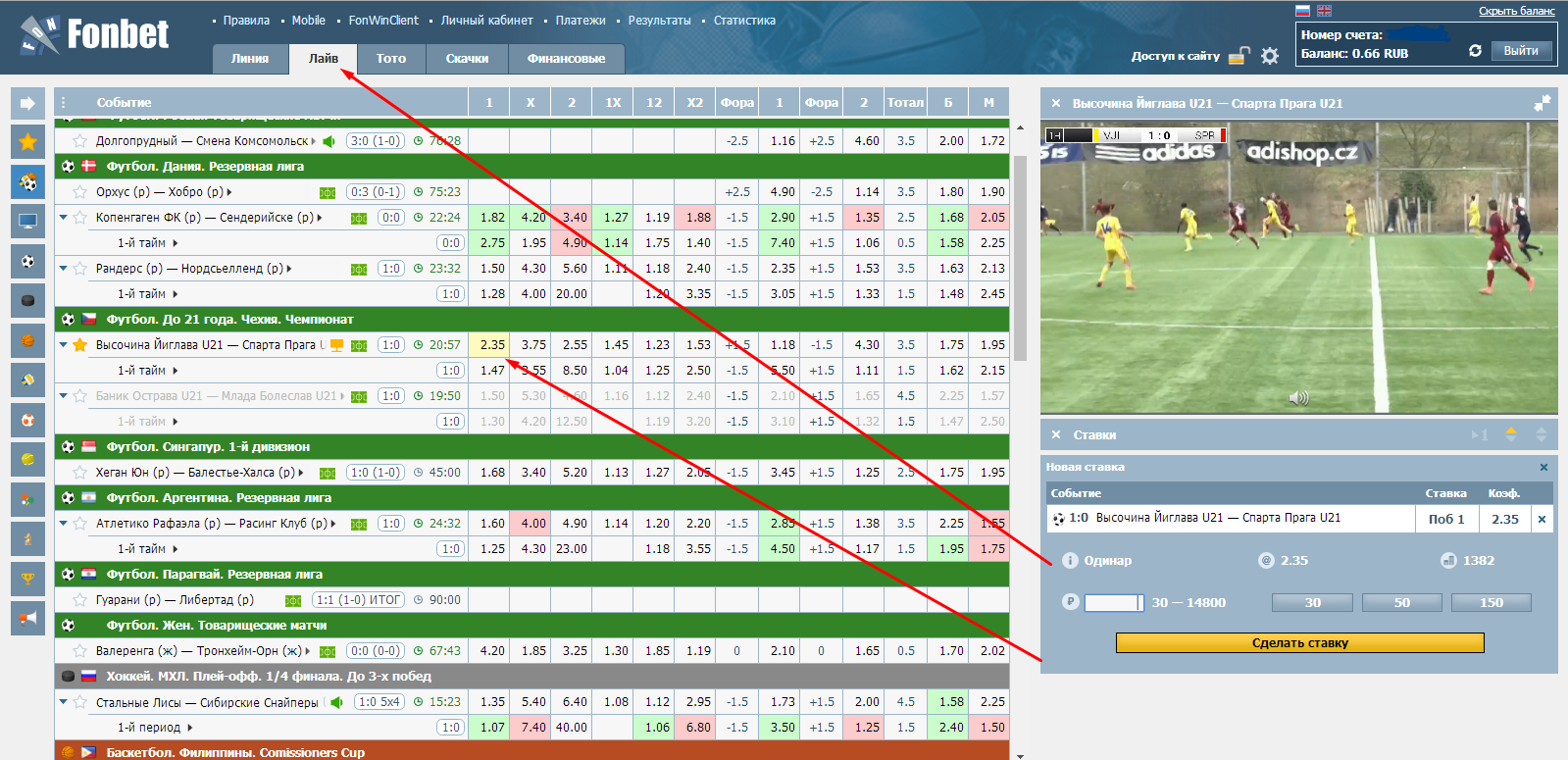This screenshot has width=1568, height=760.
Task: Click the info icon next to Одинар
Action: coord(1071,561)
